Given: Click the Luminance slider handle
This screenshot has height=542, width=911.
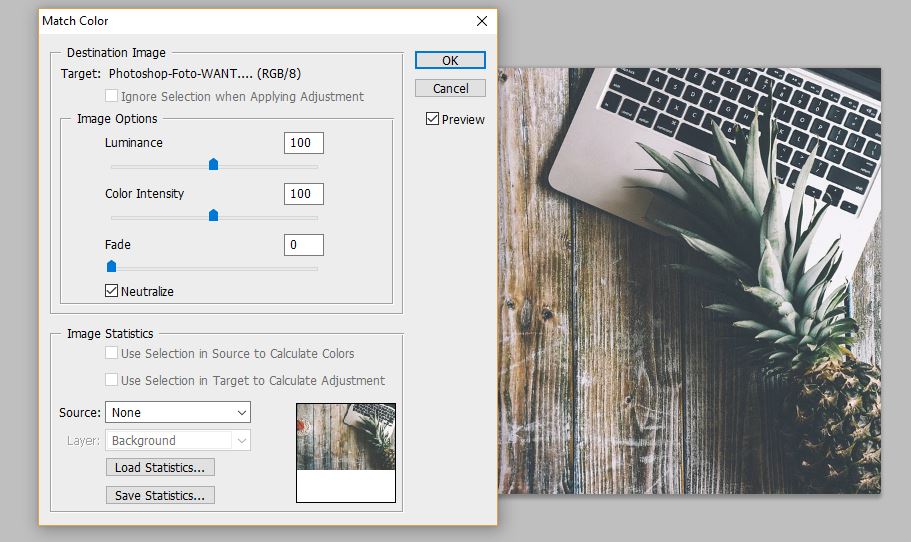Looking at the screenshot, I should (x=213, y=165).
